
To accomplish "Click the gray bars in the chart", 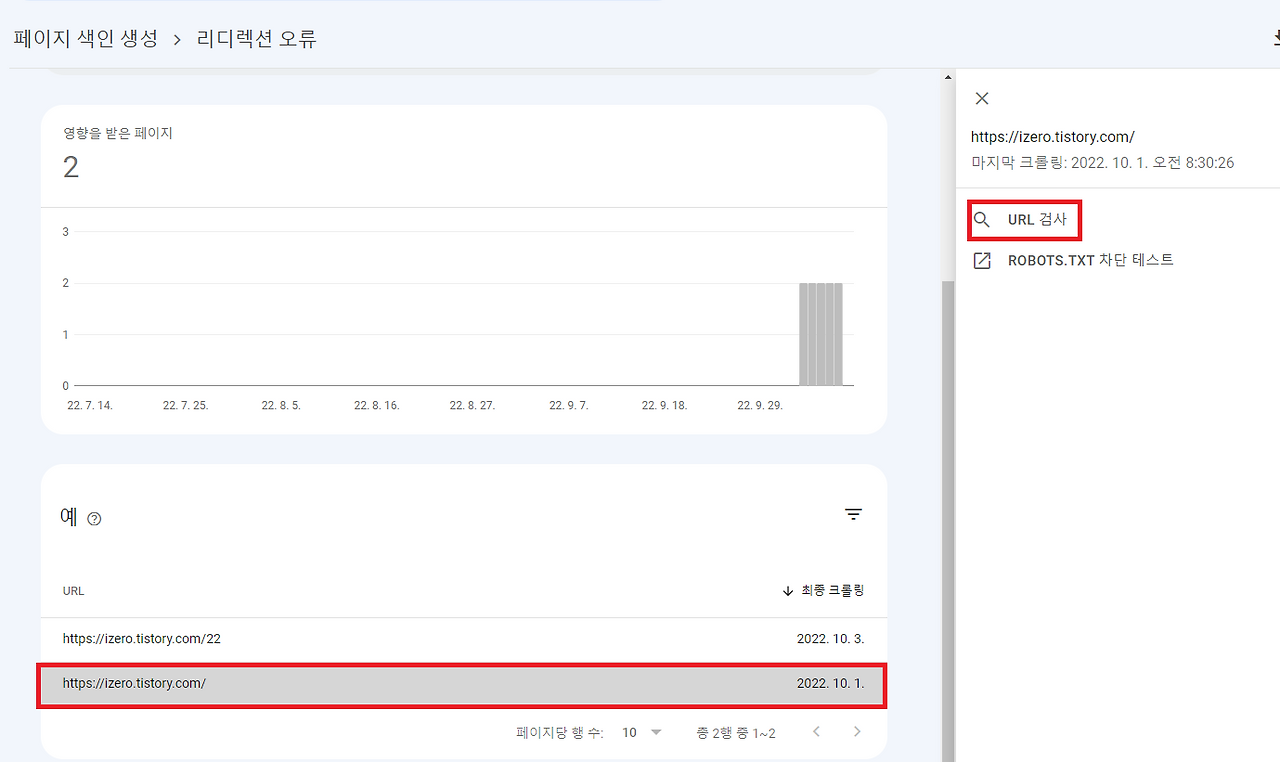I will tap(821, 334).
